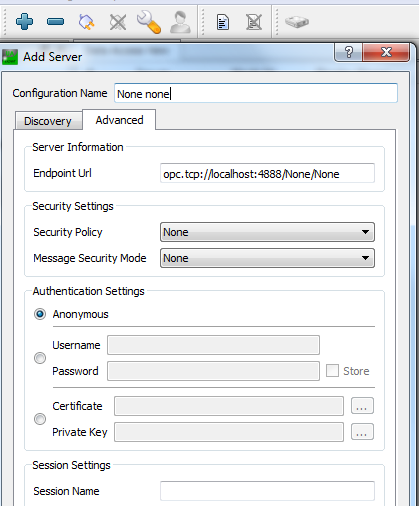The height and width of the screenshot is (506, 419).
Task: Select the Anonymous authentication radio button
Action: click(40, 314)
